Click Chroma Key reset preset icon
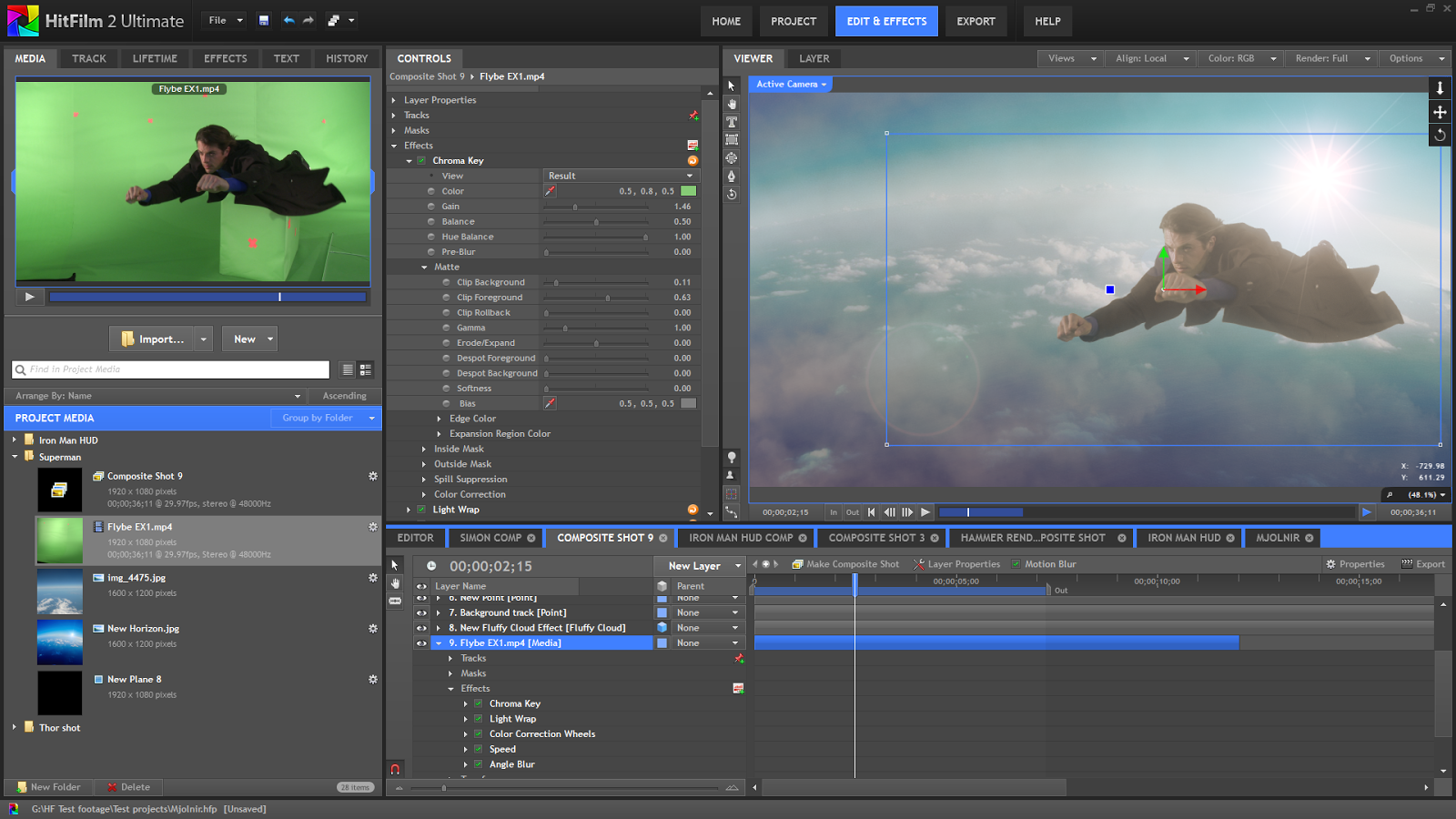The width and height of the screenshot is (1456, 819). [693, 160]
